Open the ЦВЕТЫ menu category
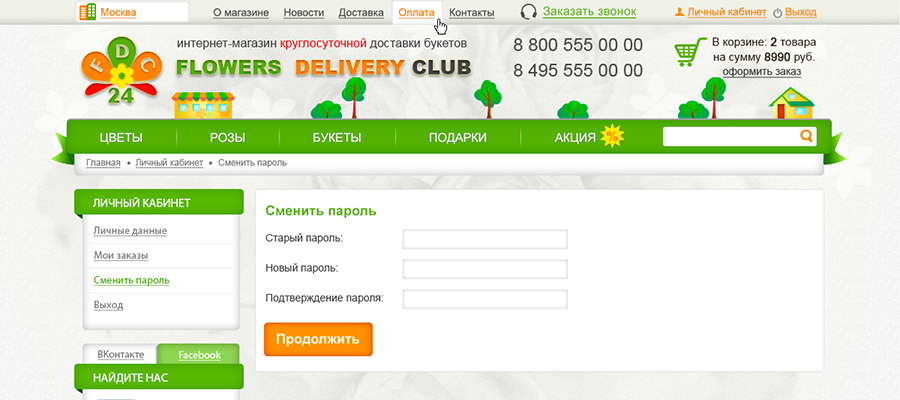 point(121,138)
